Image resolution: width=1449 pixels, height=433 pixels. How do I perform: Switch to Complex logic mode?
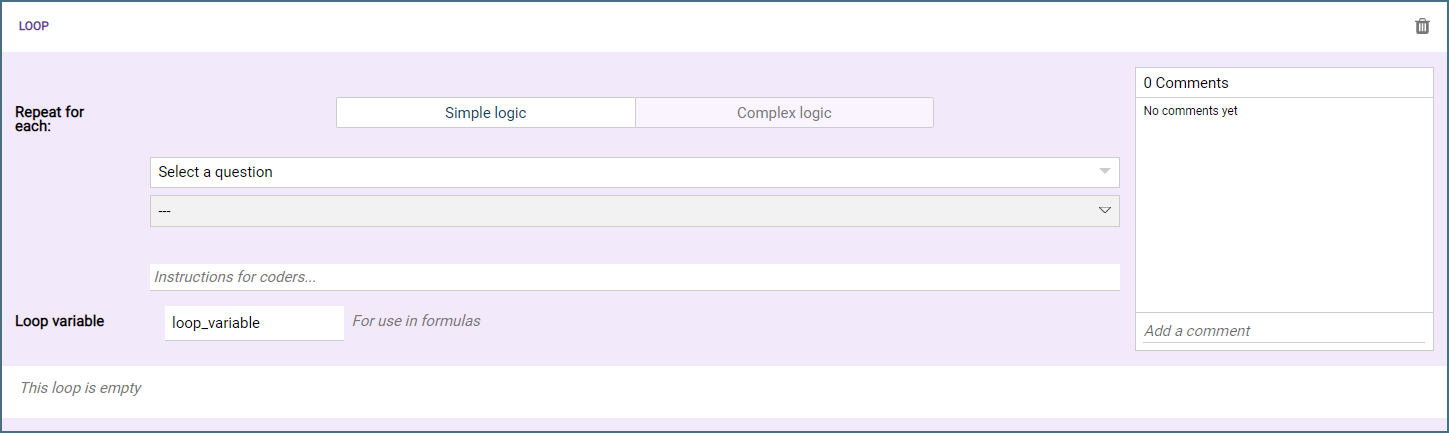784,113
